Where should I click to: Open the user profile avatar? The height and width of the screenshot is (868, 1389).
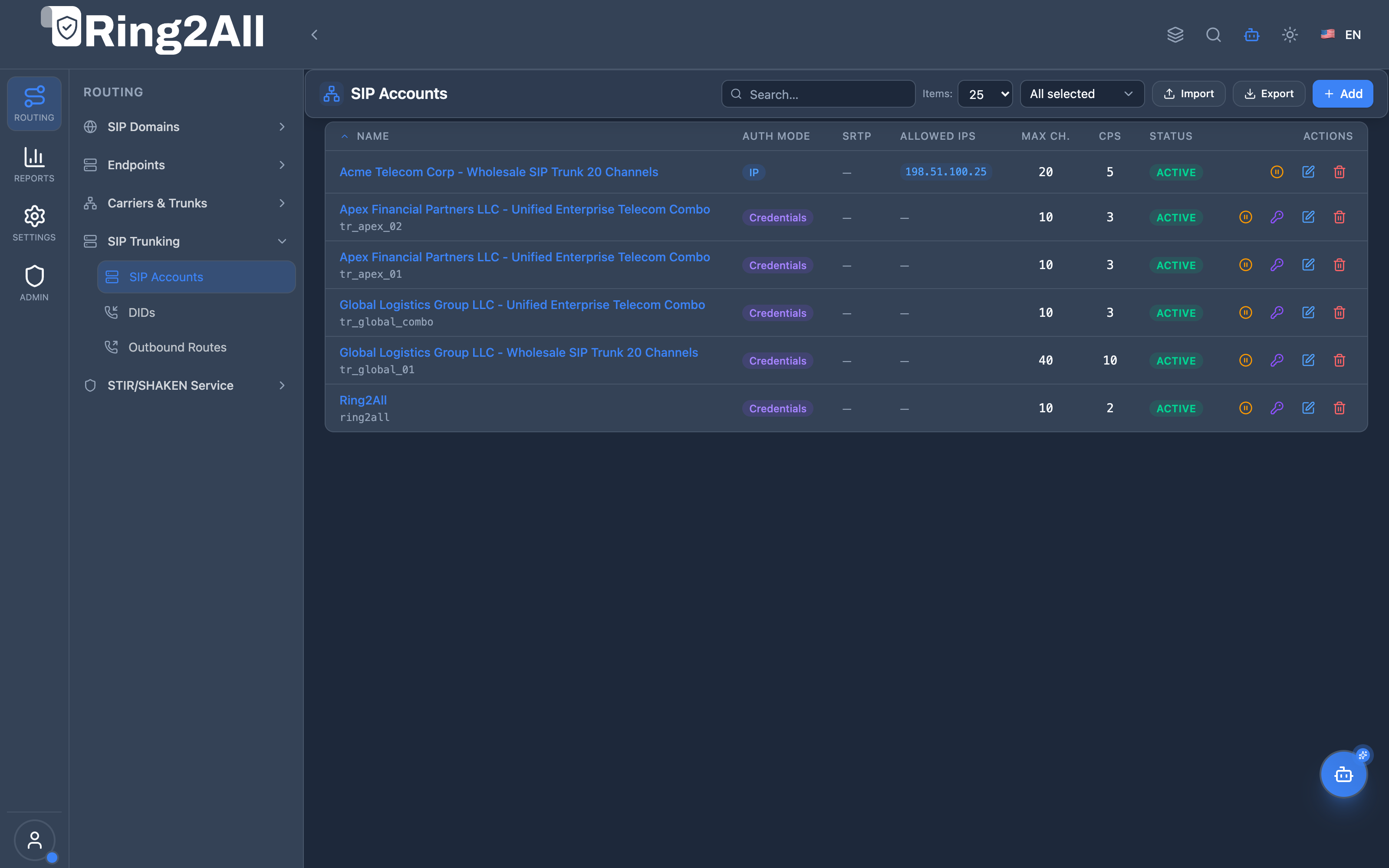(34, 841)
